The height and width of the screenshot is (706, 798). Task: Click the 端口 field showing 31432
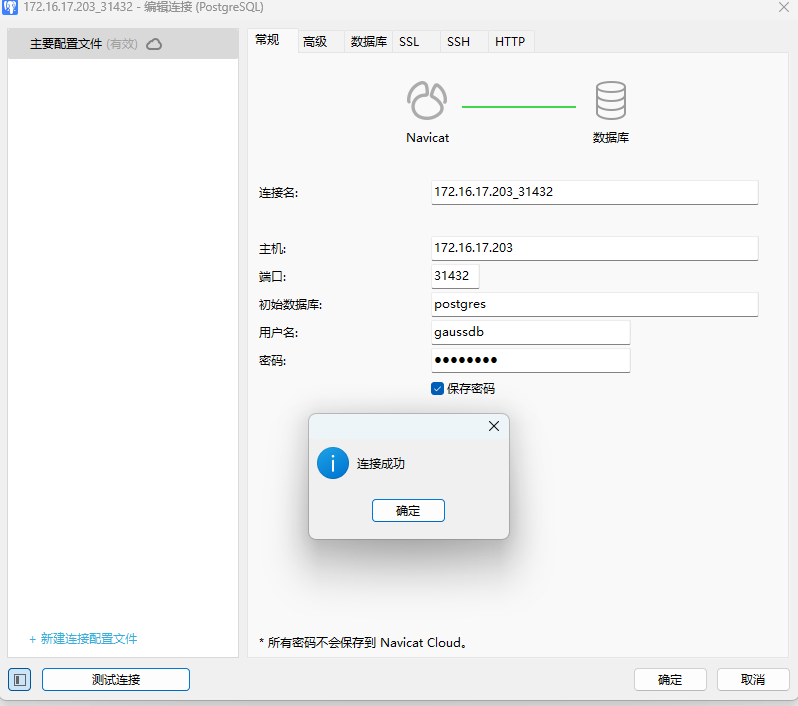pyautogui.click(x=455, y=276)
